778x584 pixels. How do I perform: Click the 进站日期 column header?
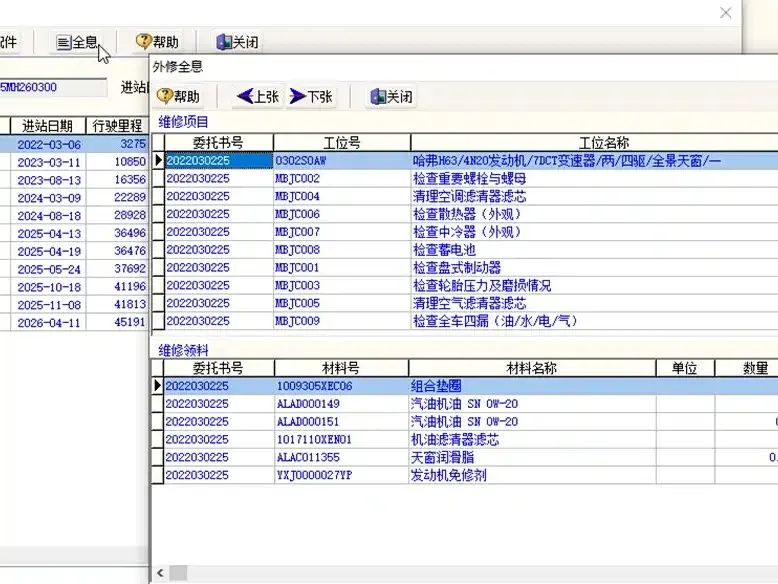pos(48,126)
